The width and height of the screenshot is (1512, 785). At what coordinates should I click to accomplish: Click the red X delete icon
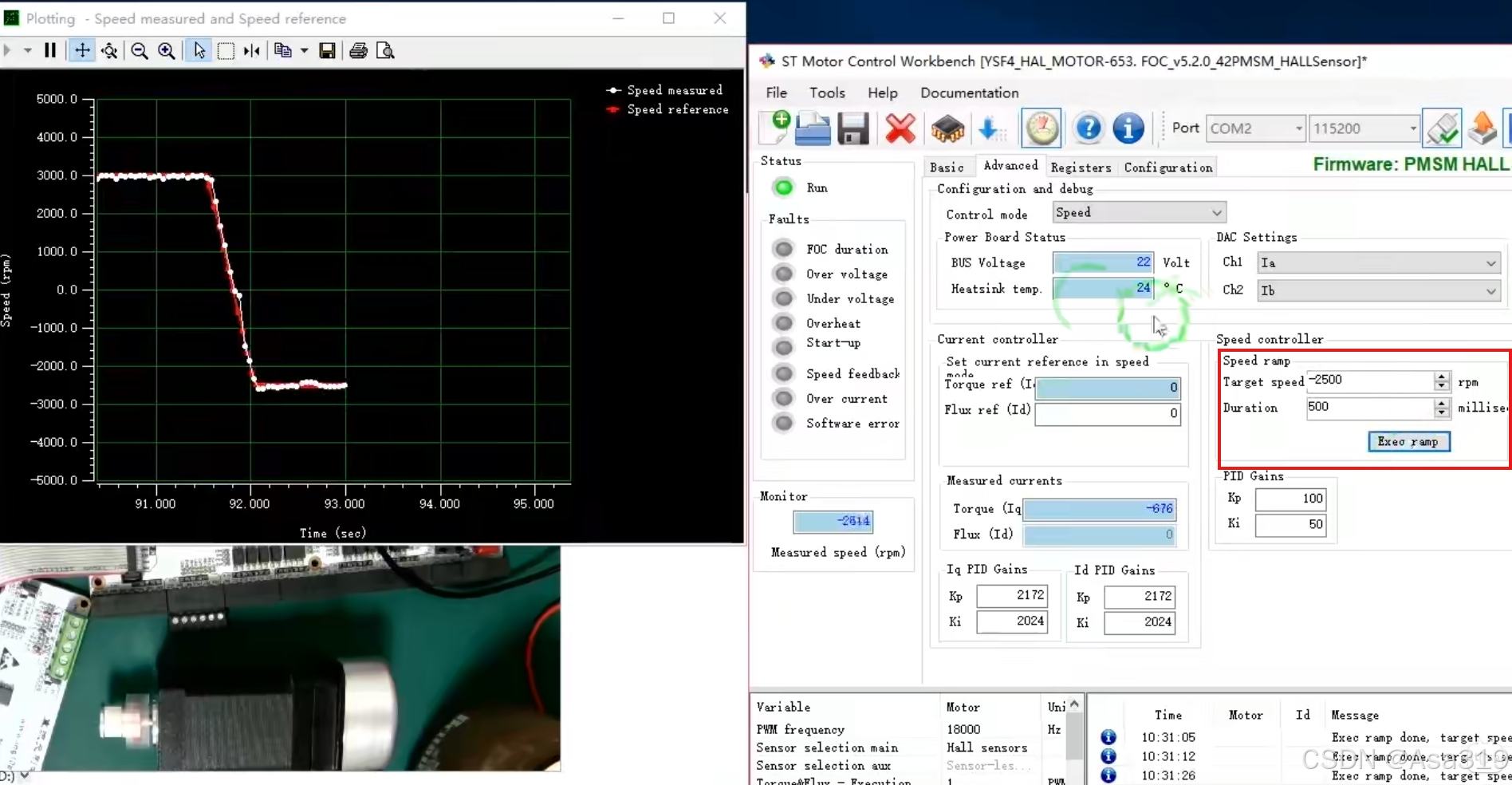click(900, 128)
